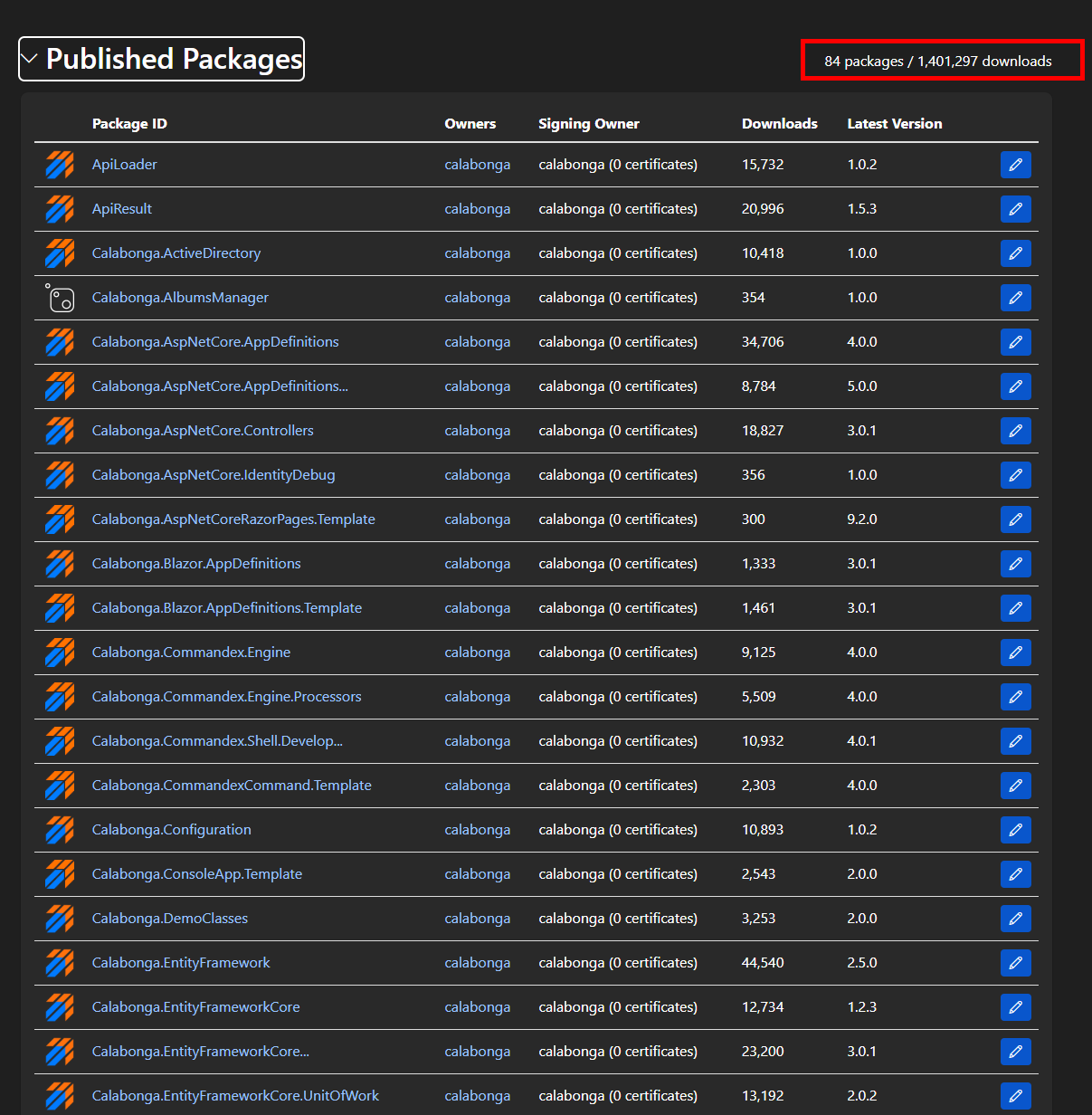Edit Calabonga.AspNetCore.Controllers via pencil button
Viewport: 1092px width, 1115px height.
pos(1015,431)
